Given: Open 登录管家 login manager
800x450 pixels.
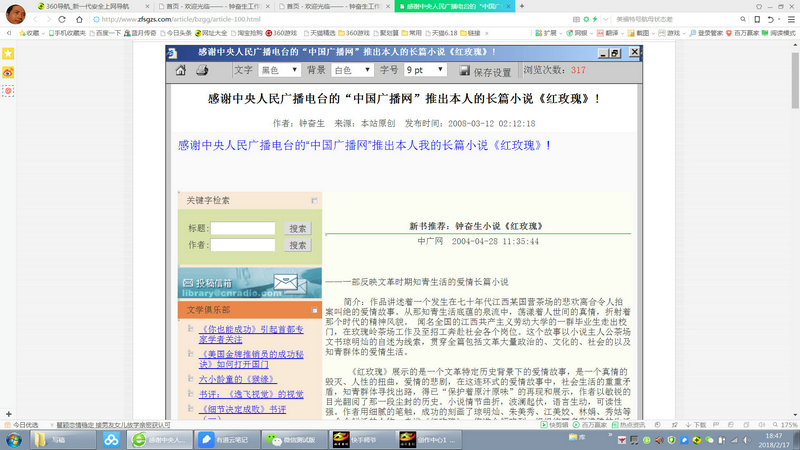Looking at the screenshot, I should [x=706, y=33].
